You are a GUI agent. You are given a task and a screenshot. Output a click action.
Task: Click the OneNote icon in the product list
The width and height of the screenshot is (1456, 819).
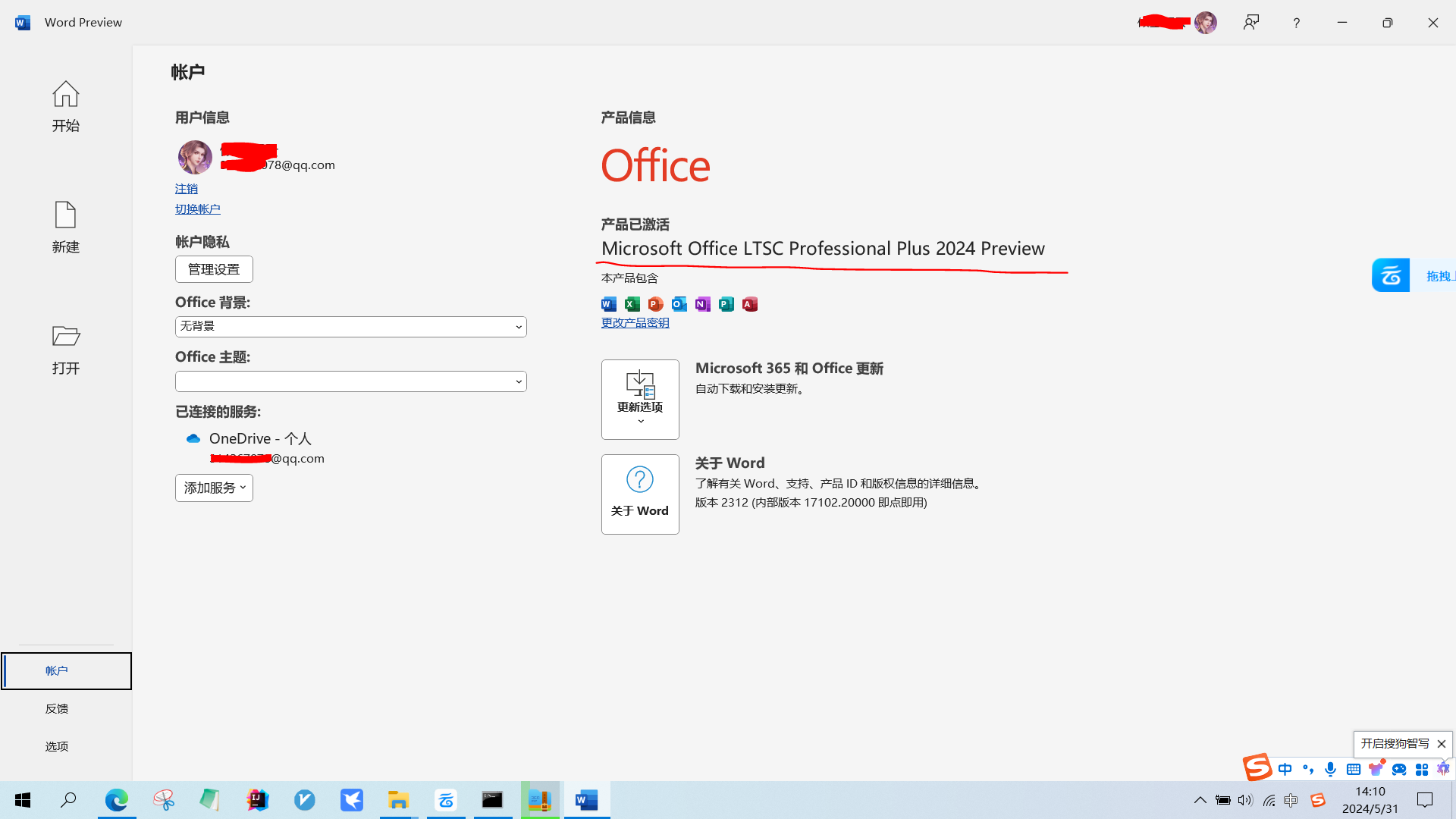click(703, 304)
